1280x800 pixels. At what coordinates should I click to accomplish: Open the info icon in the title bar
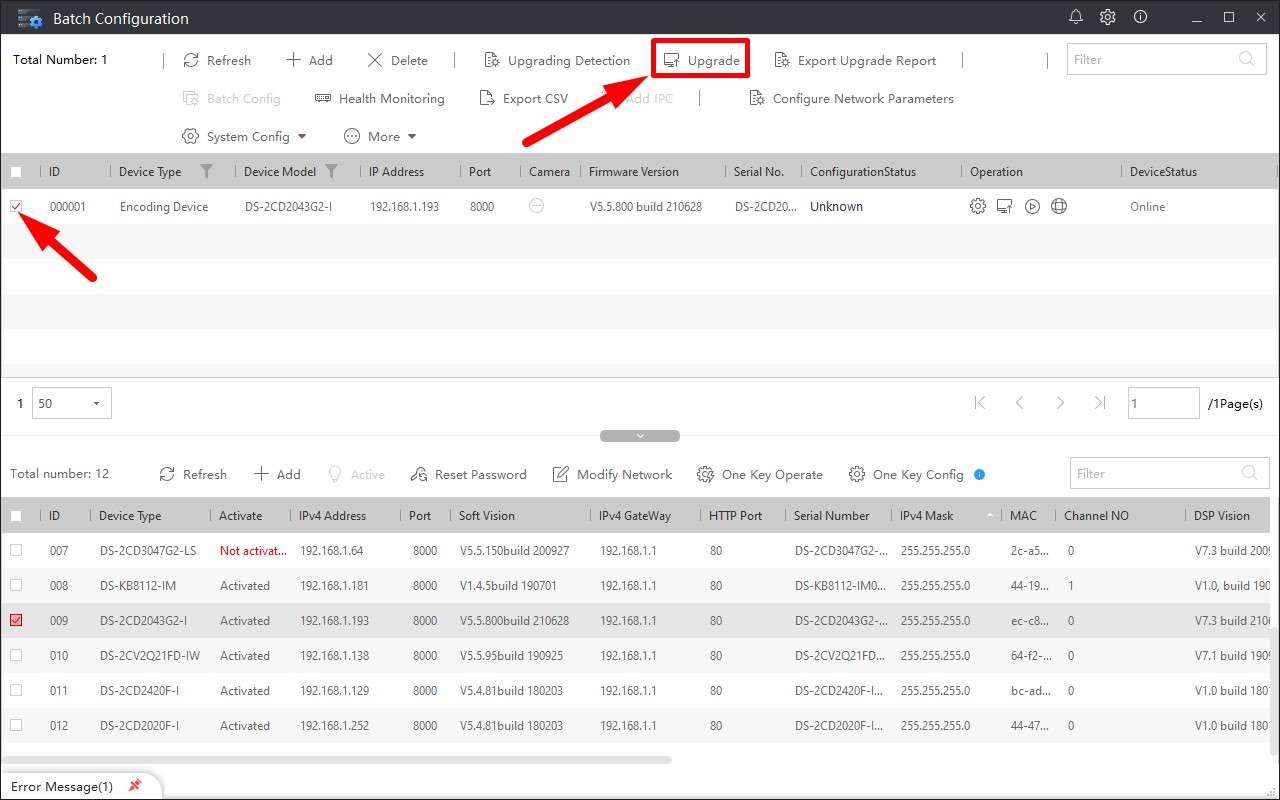tap(1140, 17)
